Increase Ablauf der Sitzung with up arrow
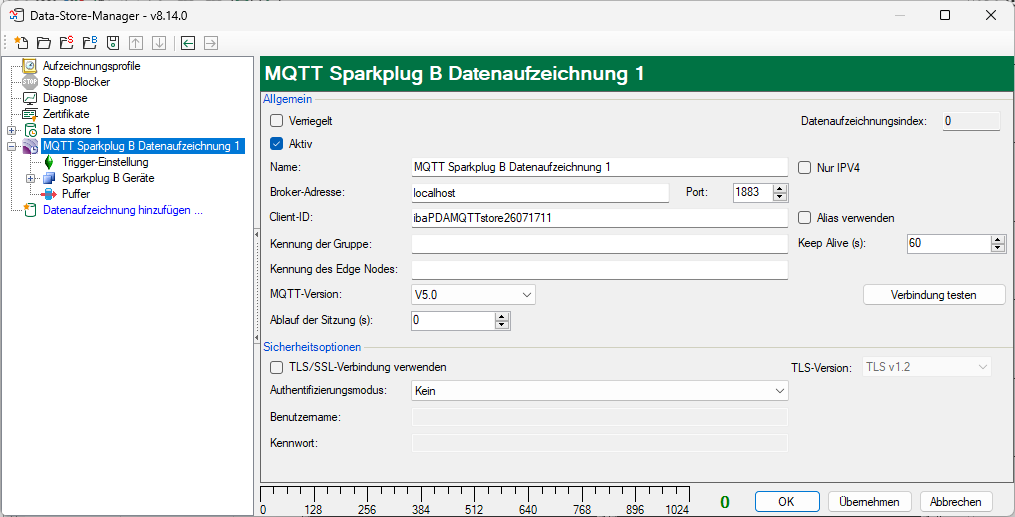The width and height of the screenshot is (1015, 517). [x=502, y=316]
